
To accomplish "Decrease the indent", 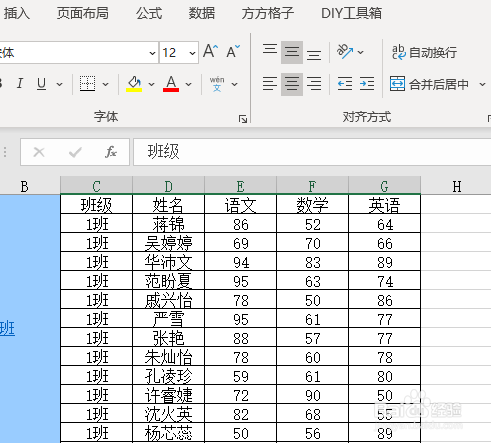I will [345, 84].
